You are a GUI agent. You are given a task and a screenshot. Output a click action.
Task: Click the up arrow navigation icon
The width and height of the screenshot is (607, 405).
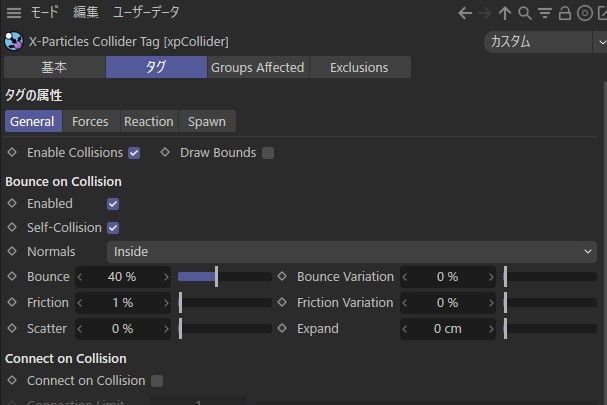(x=504, y=13)
